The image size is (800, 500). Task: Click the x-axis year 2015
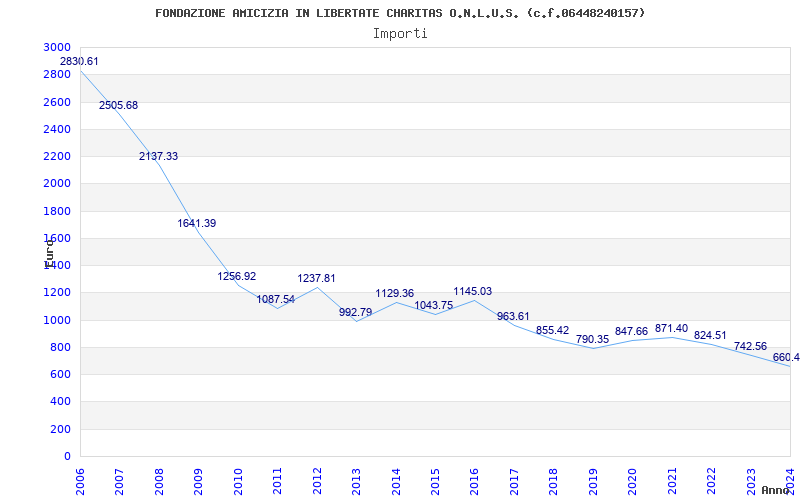click(x=435, y=482)
